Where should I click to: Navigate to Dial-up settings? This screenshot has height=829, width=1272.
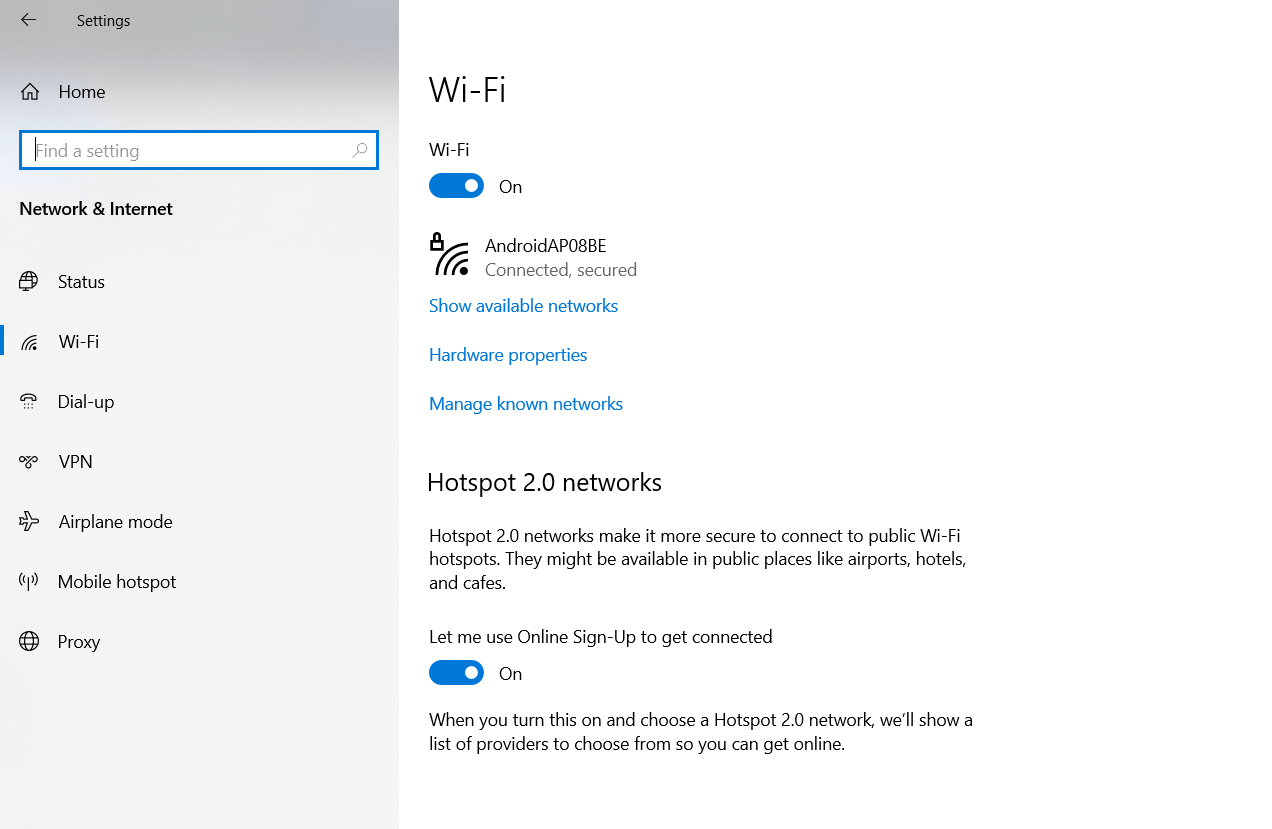tap(85, 401)
